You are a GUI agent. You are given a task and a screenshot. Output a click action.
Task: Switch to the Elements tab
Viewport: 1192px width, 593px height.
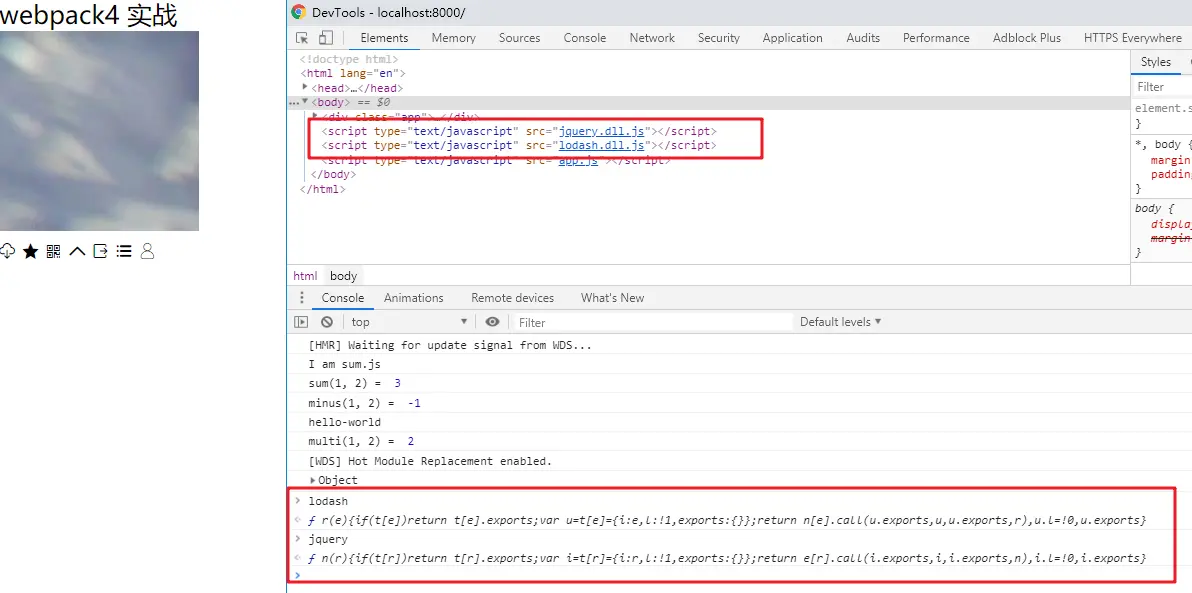click(x=384, y=38)
